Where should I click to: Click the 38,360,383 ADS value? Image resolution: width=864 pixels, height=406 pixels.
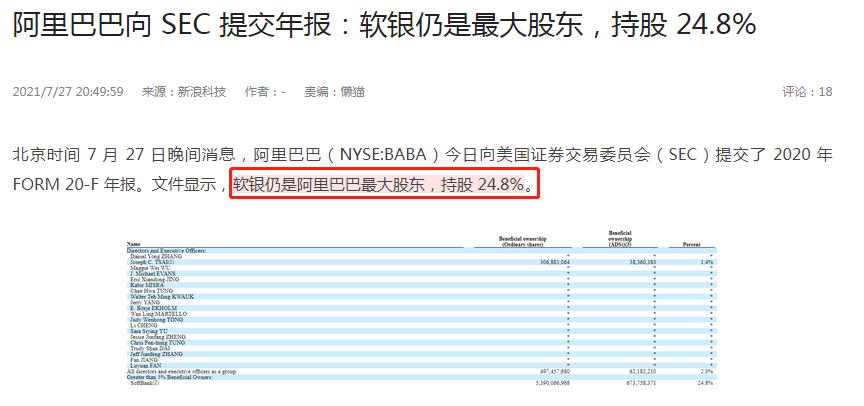642,262
